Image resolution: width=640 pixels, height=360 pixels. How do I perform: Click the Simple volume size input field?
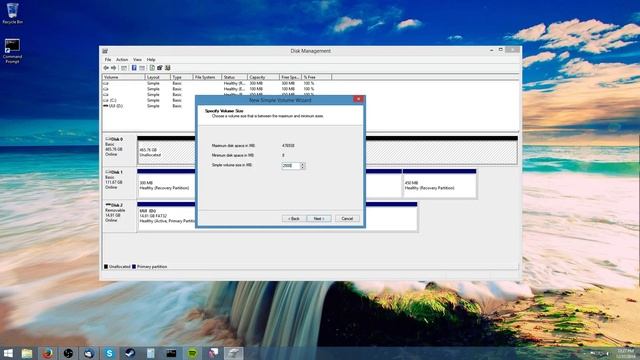tap(291, 166)
